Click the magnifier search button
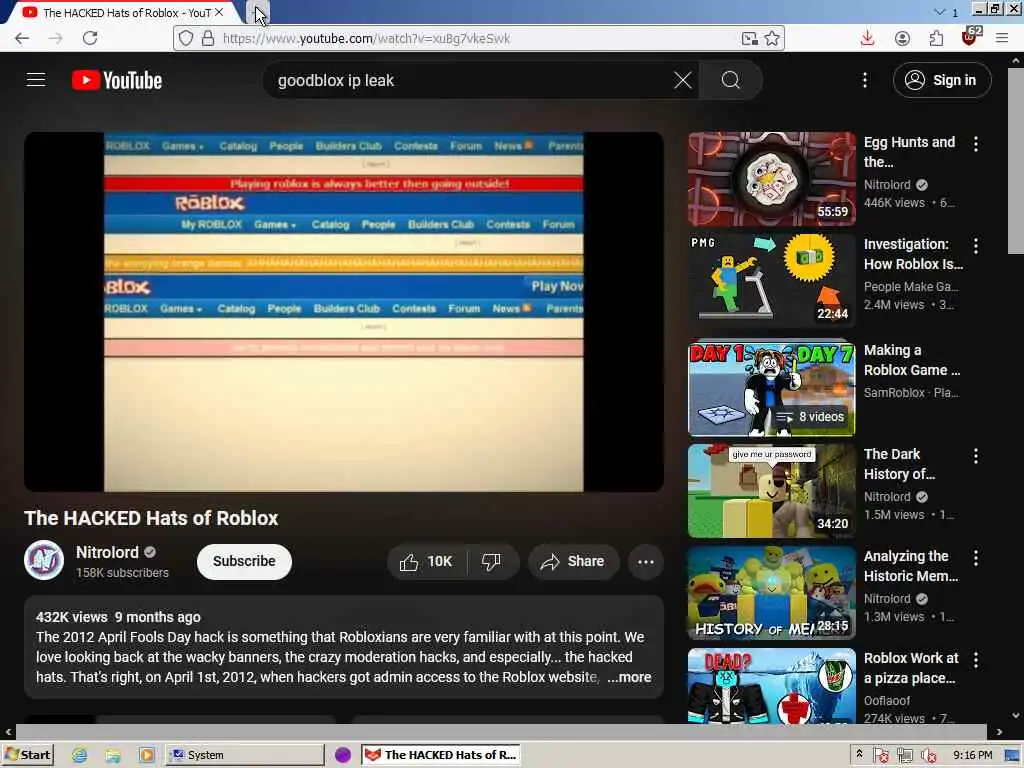 731,80
